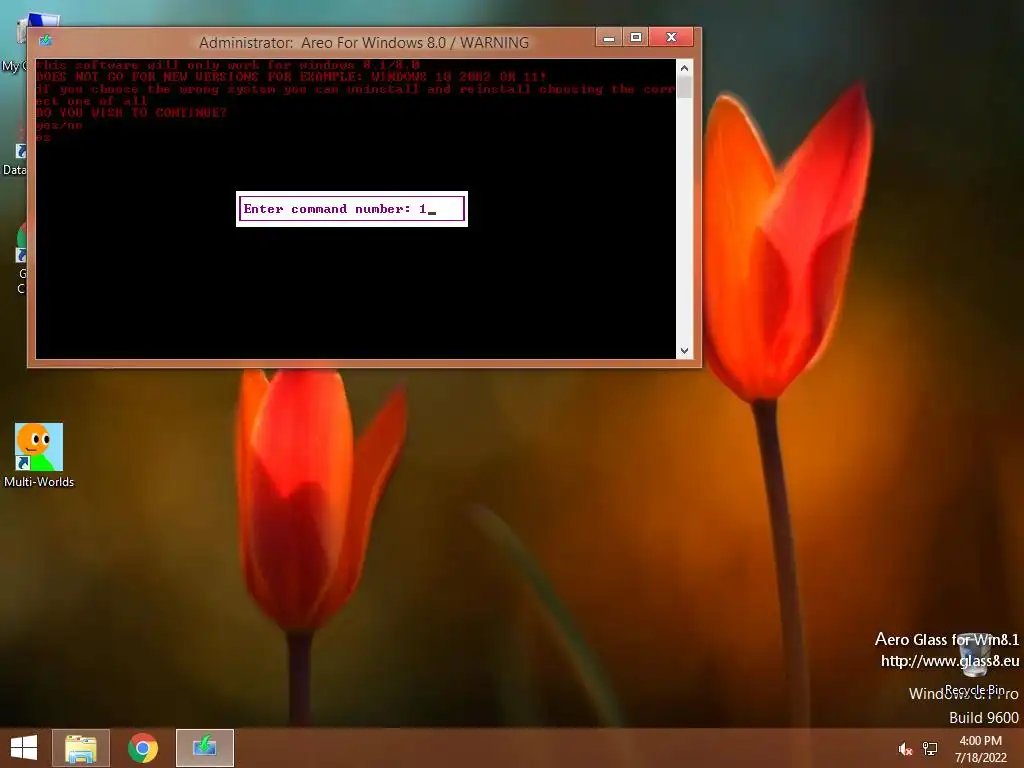The image size is (1024, 768).
Task: Open File Explorer from the taskbar
Action: pos(81,748)
